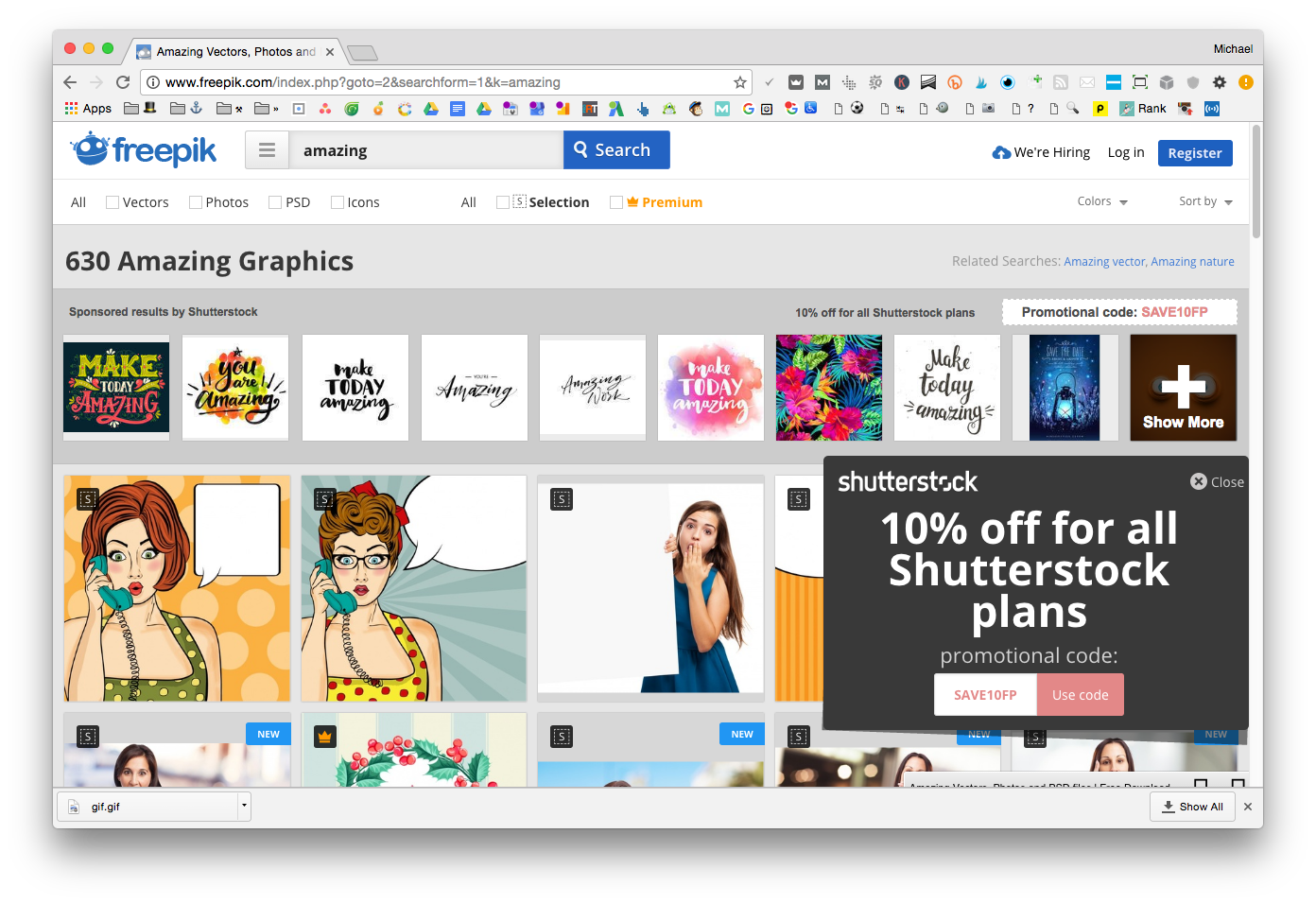Open the top hat bookmarks folder
The width and height of the screenshot is (1316, 904).
141,109
